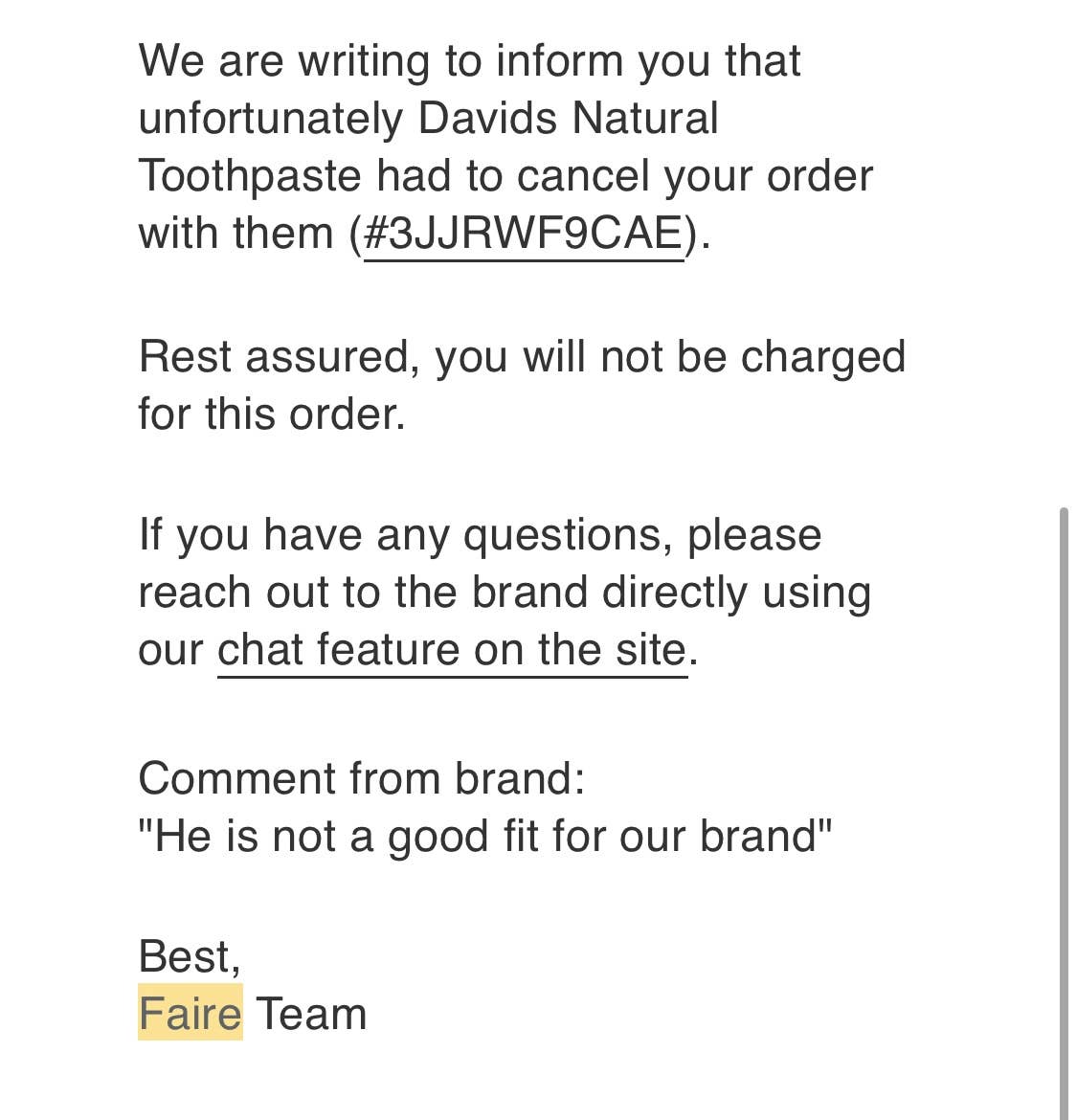Viewport: 1077px width, 1120px height.
Task: Click the line 'If you have any questions, please'
Action: (480, 535)
